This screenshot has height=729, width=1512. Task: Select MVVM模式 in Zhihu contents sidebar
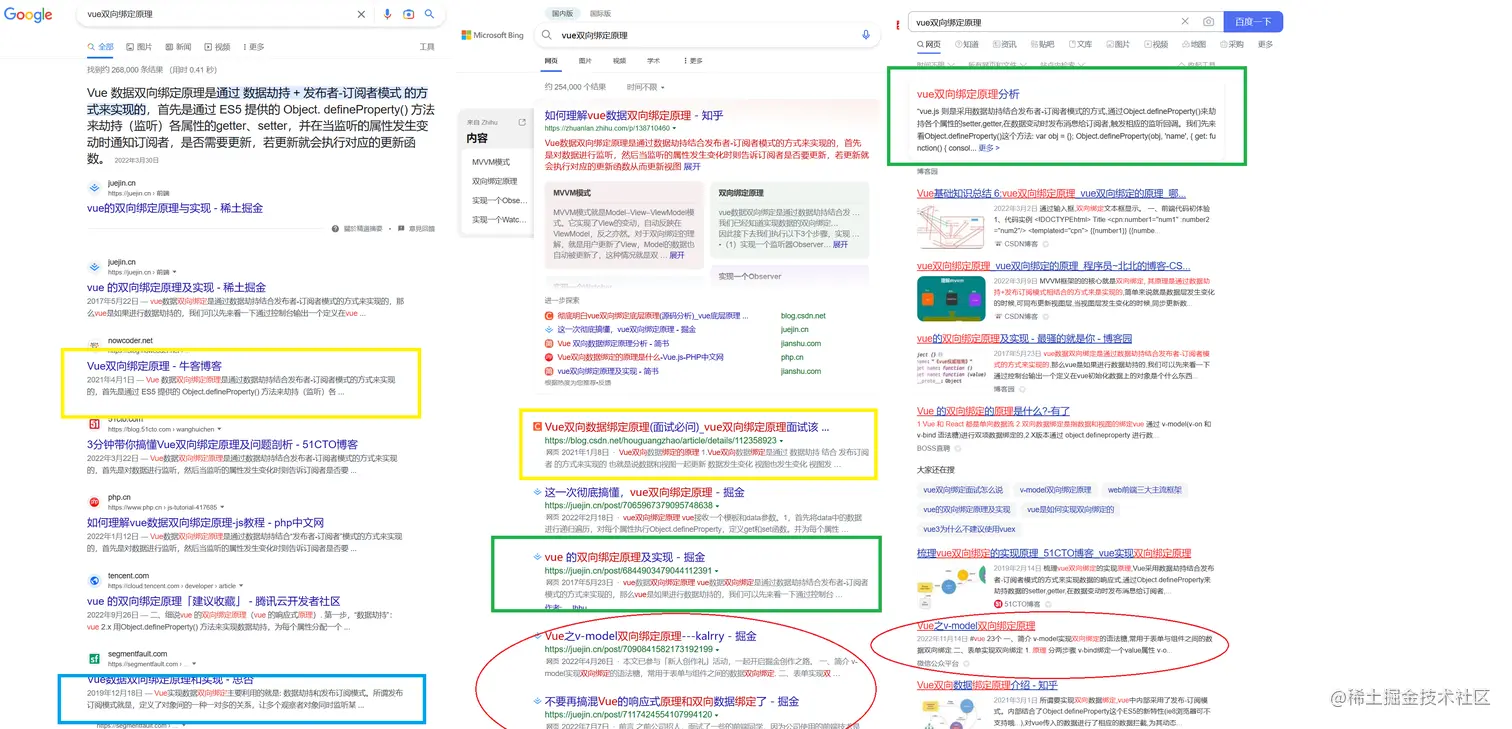(491, 162)
